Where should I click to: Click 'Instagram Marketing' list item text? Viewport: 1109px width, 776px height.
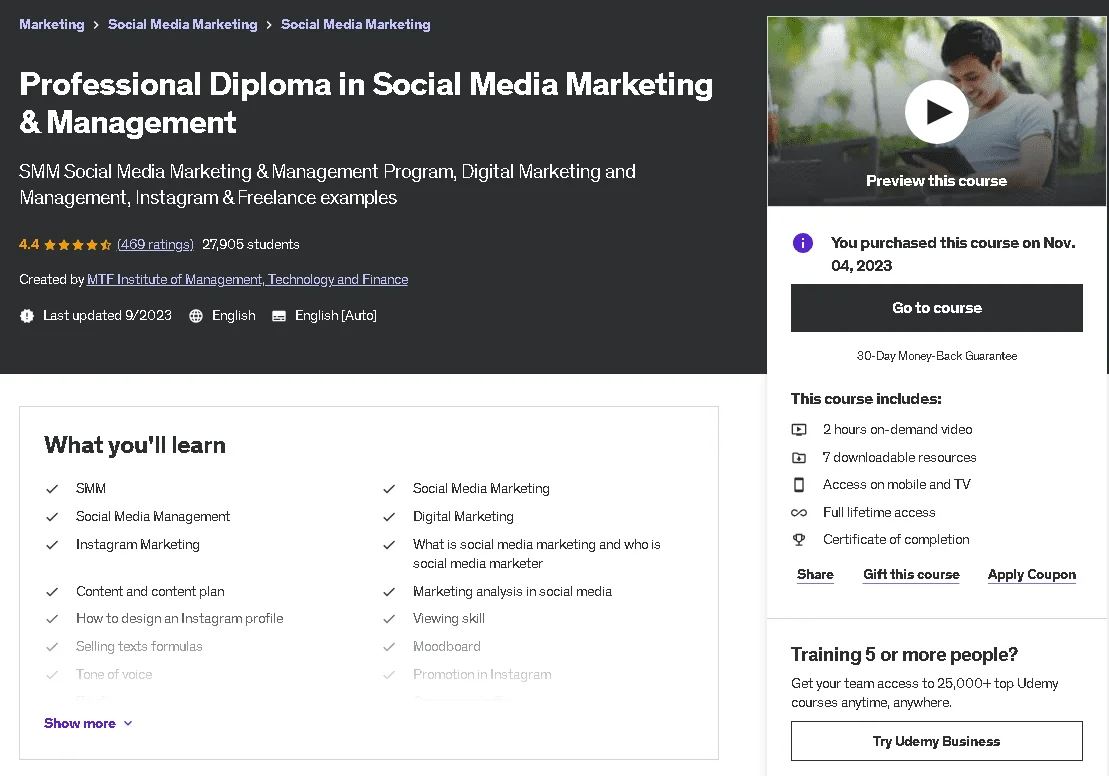pos(138,545)
